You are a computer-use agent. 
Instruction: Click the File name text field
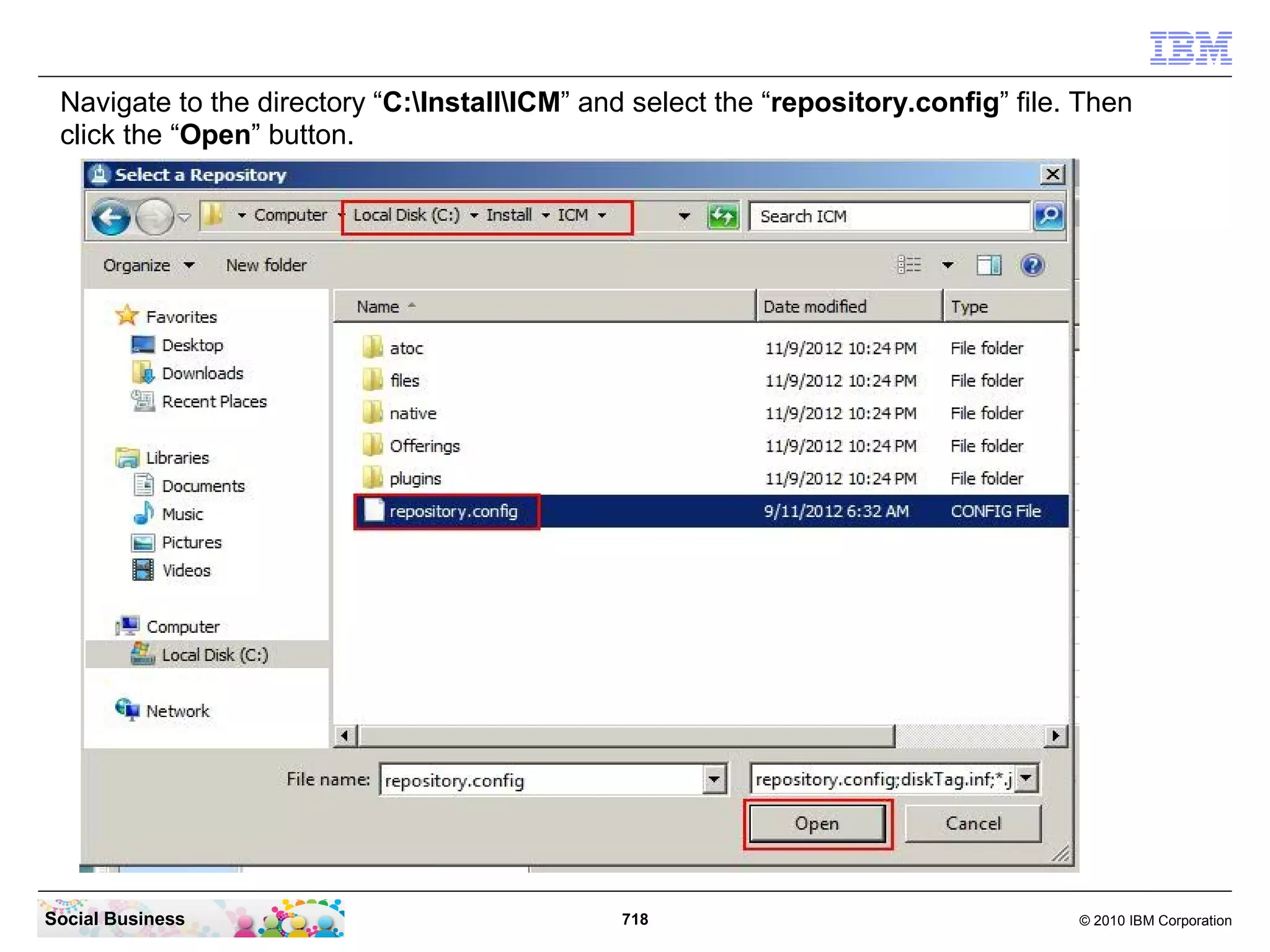click(x=541, y=780)
